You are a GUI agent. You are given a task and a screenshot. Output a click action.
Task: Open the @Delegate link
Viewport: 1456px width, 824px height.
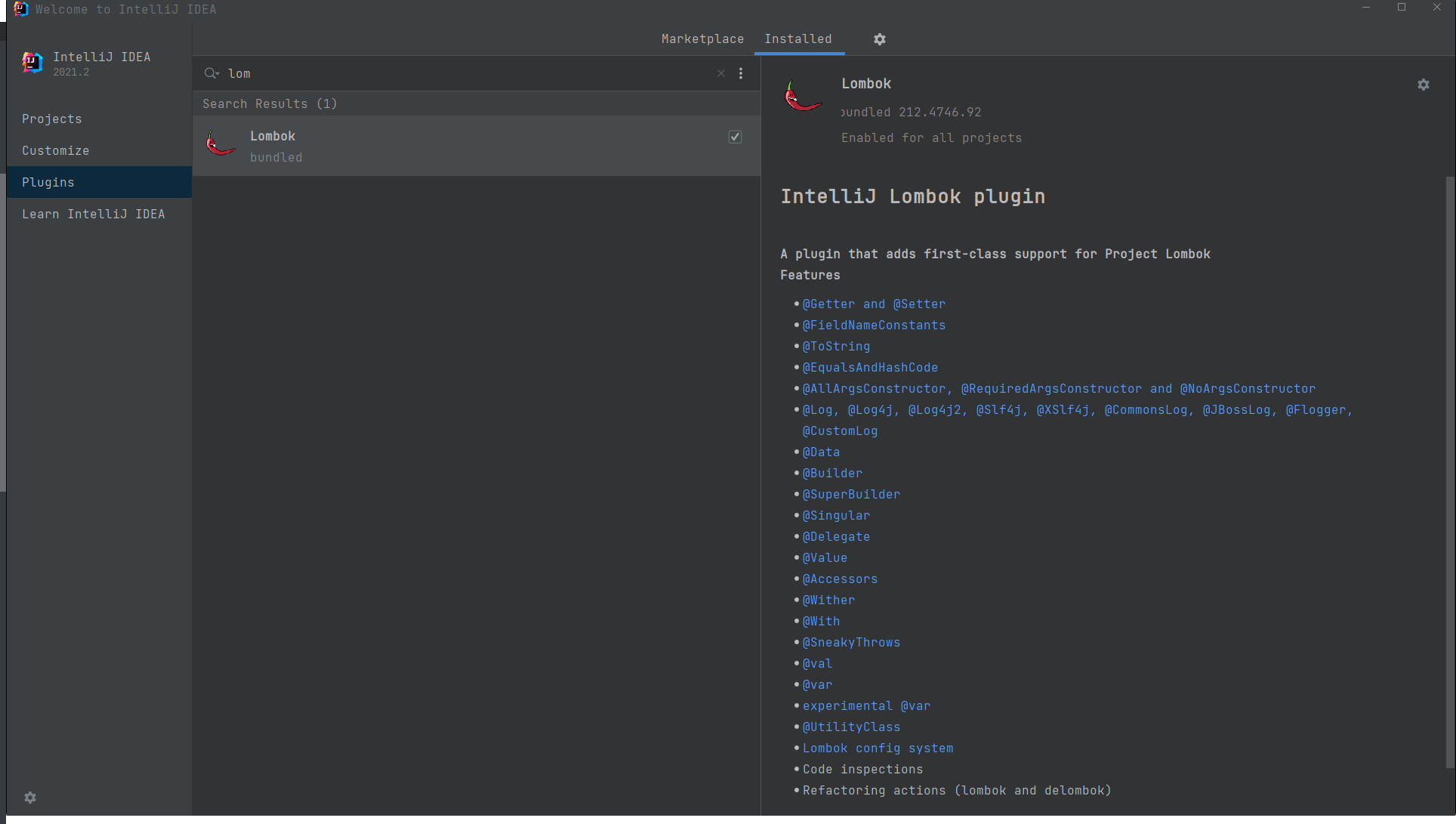click(836, 536)
